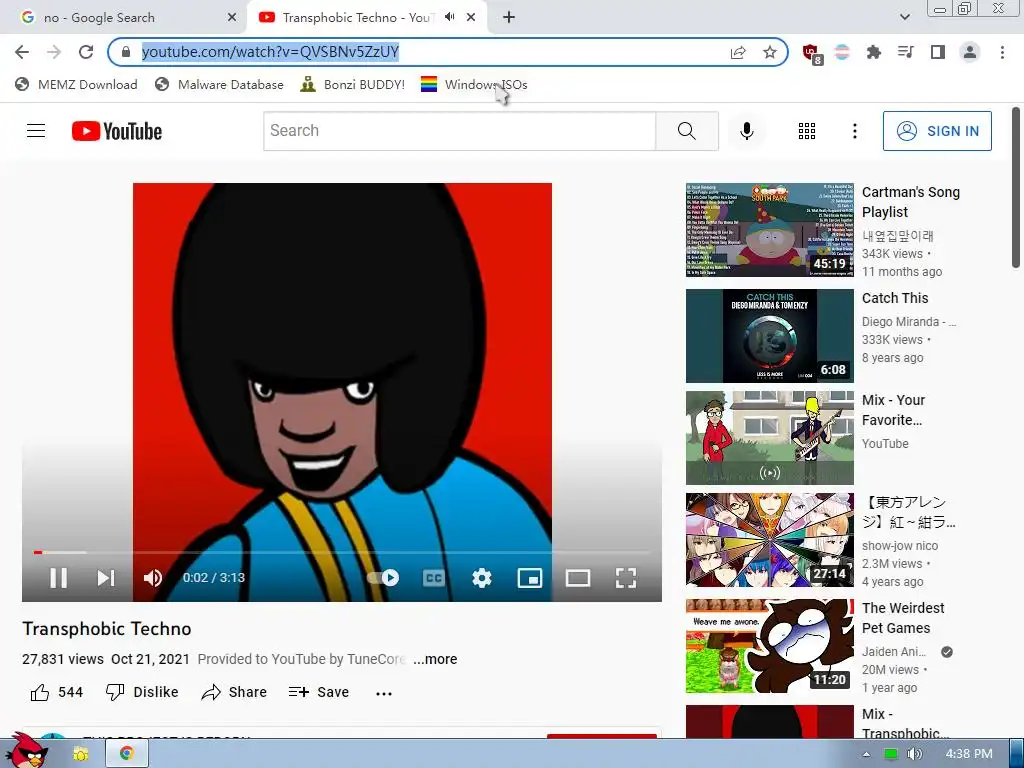
Task: Open the player settings gear
Action: [x=482, y=578]
